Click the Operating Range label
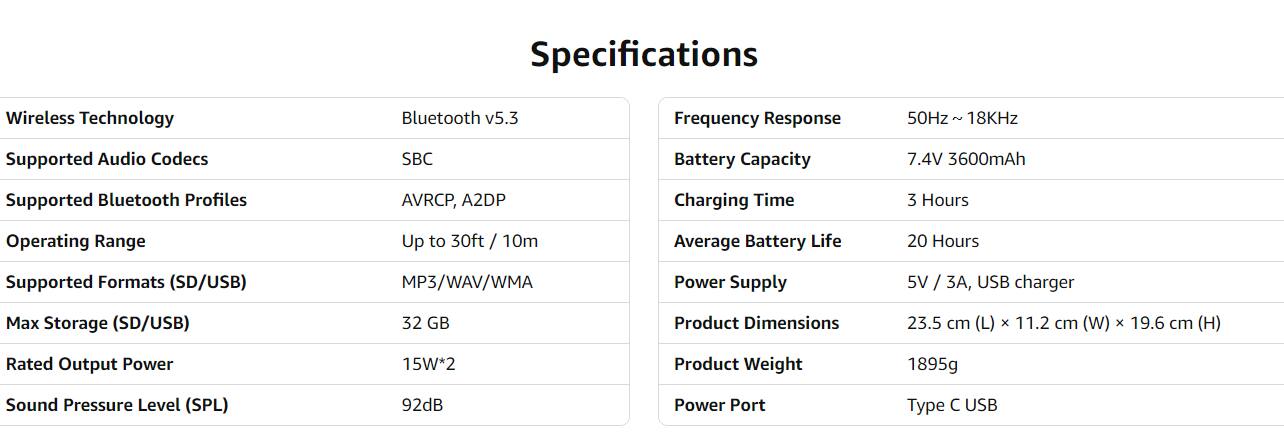 click(76, 241)
